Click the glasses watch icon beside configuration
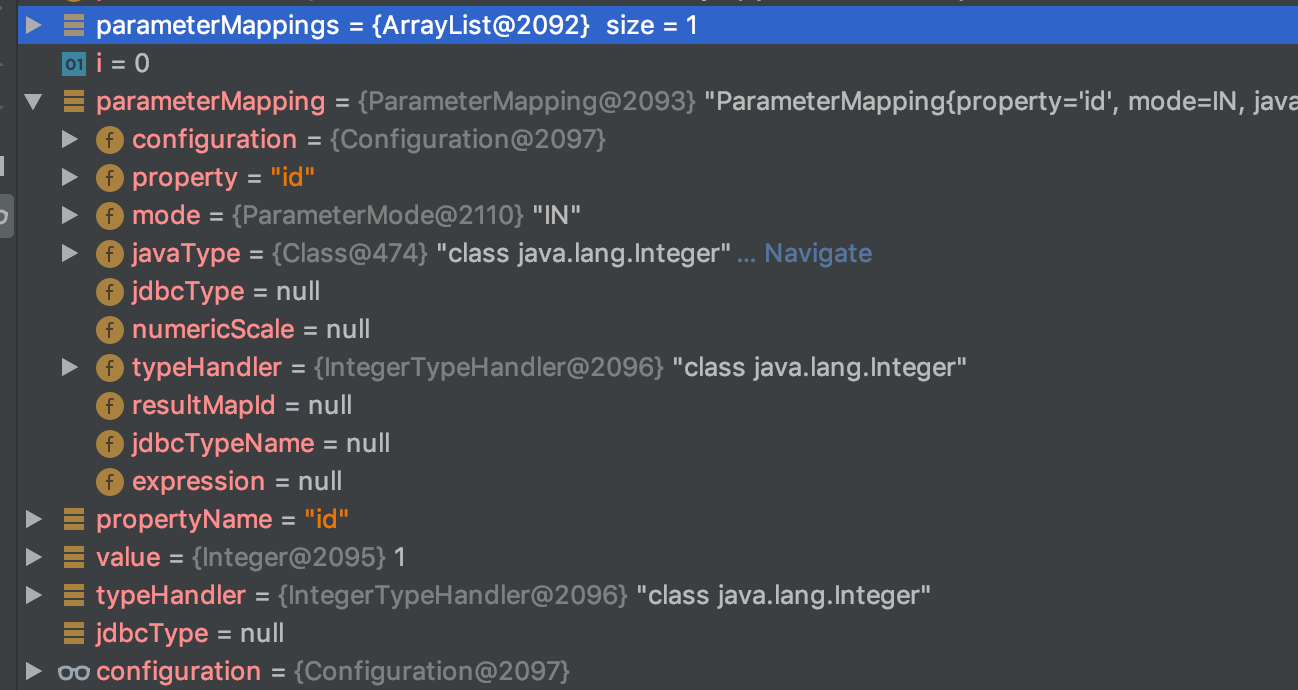Screen dimensions: 1298x690 73,672
